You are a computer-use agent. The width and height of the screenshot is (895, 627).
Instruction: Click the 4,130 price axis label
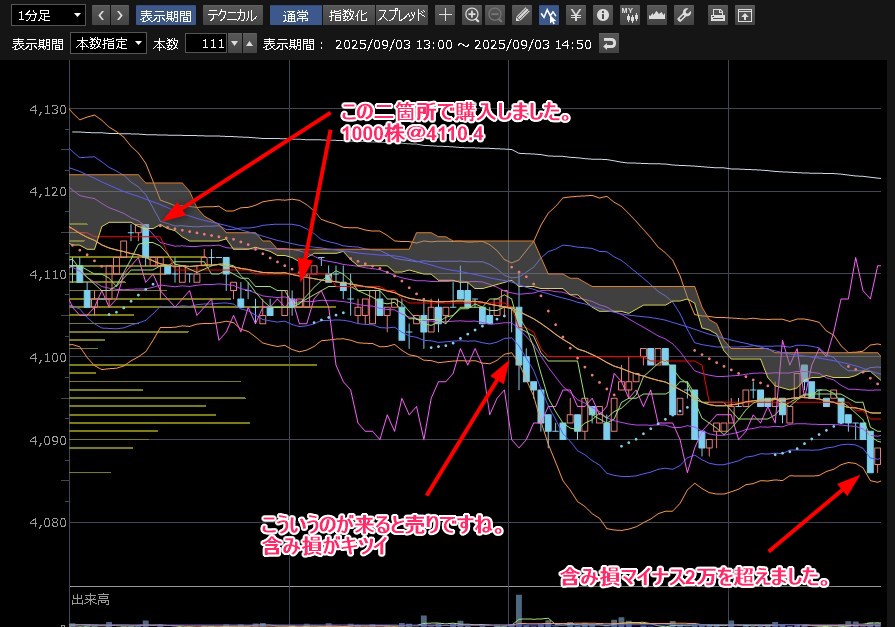click(x=48, y=109)
